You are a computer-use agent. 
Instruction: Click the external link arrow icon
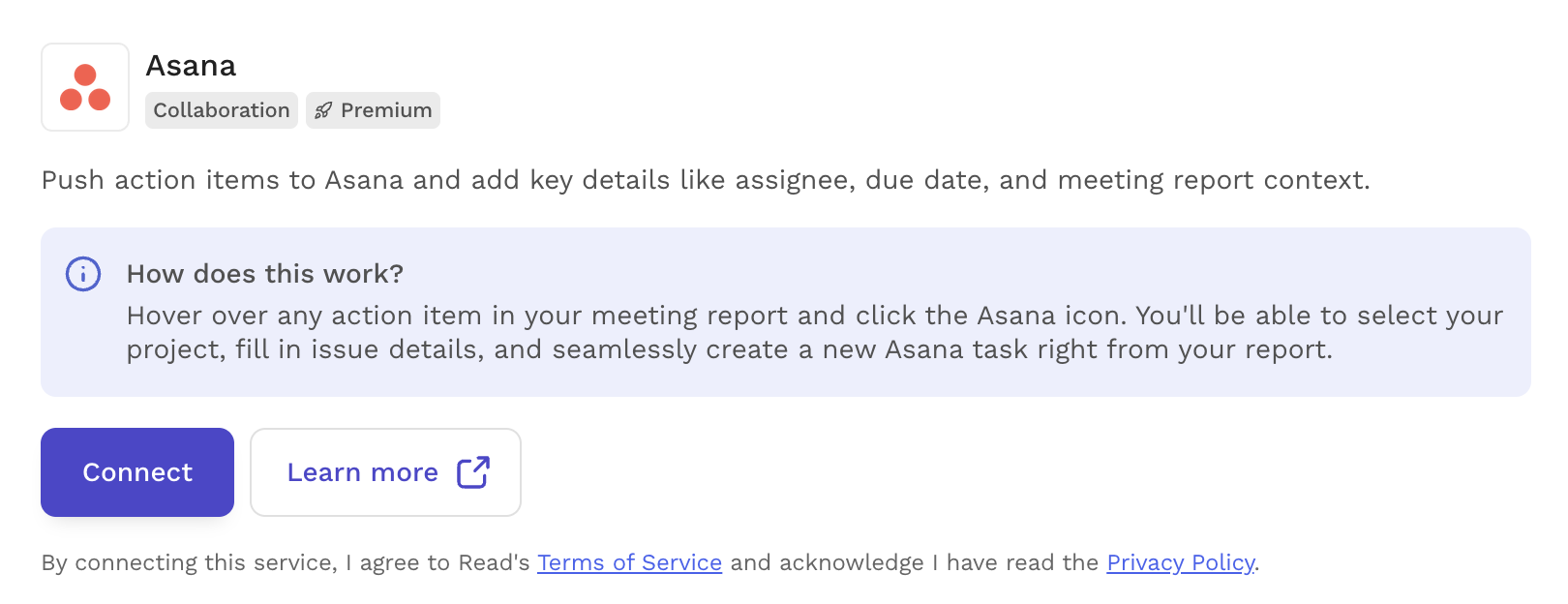click(473, 472)
